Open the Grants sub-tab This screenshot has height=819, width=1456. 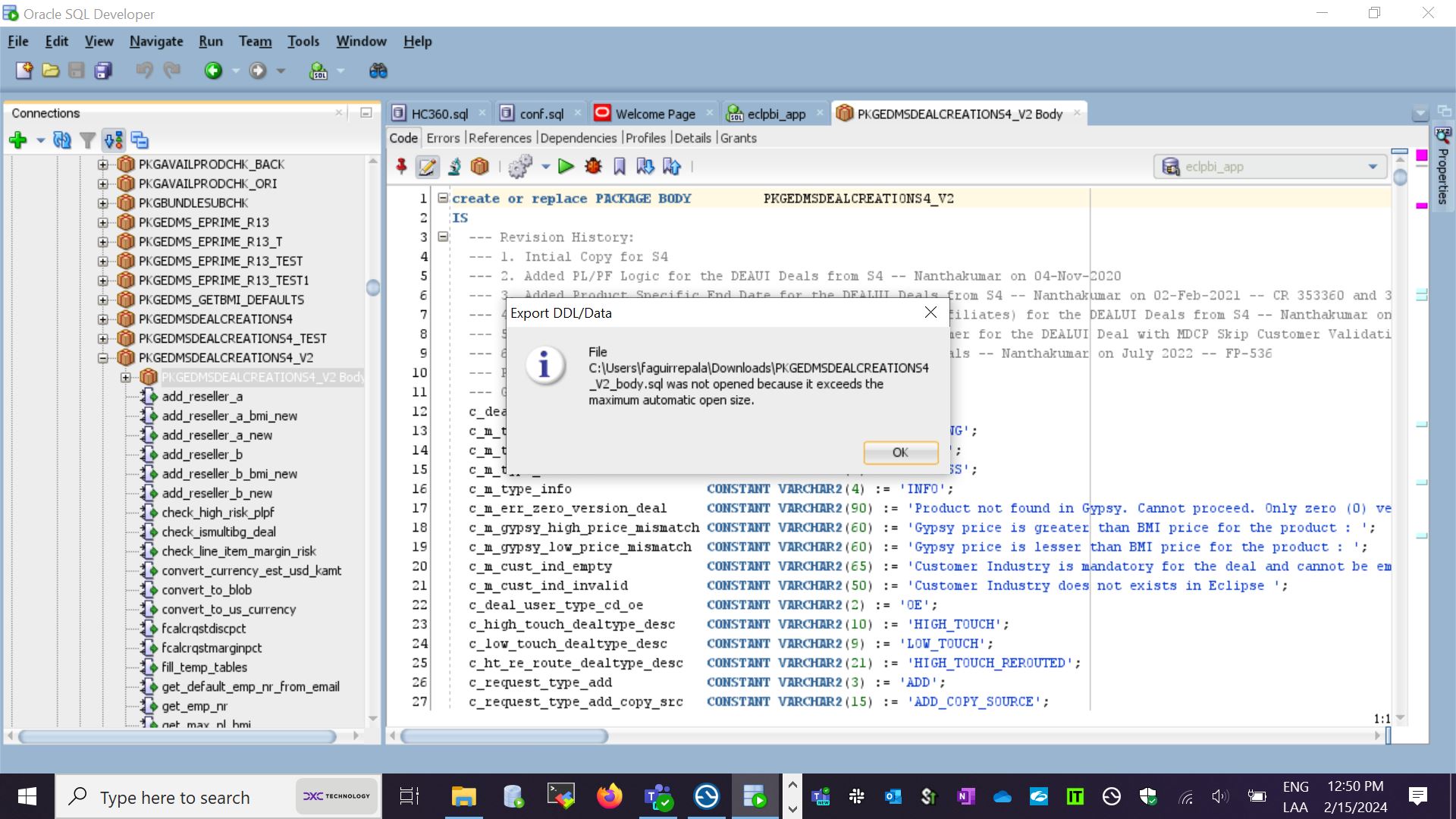738,138
